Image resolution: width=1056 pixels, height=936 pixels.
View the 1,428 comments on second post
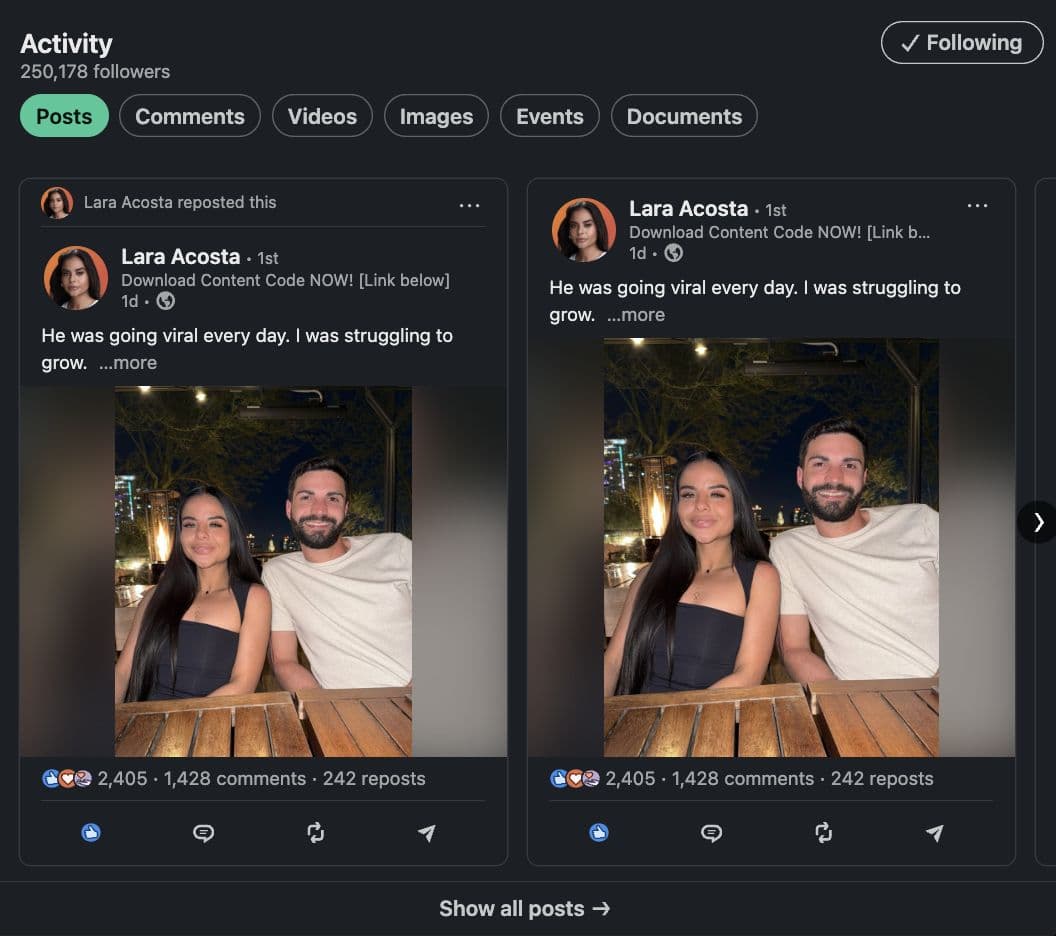point(743,778)
